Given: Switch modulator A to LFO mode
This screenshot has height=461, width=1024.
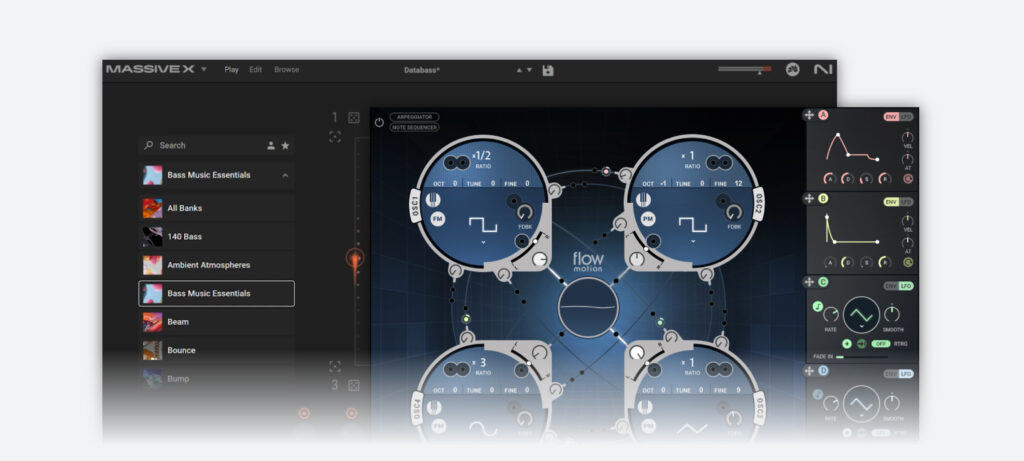Looking at the screenshot, I should [x=906, y=117].
